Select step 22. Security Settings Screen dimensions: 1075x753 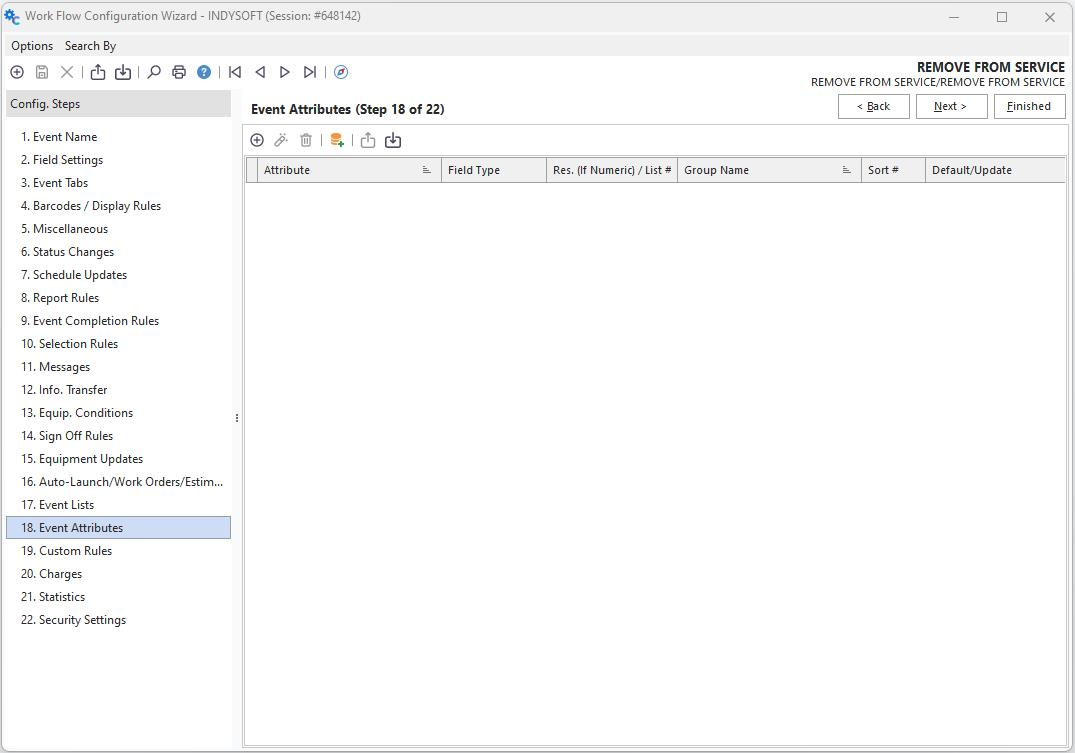(x=118, y=620)
